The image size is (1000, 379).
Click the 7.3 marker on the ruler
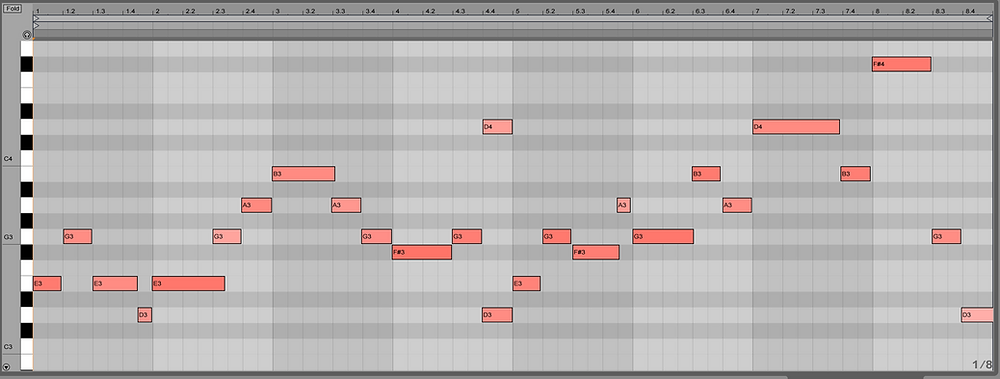click(820, 11)
